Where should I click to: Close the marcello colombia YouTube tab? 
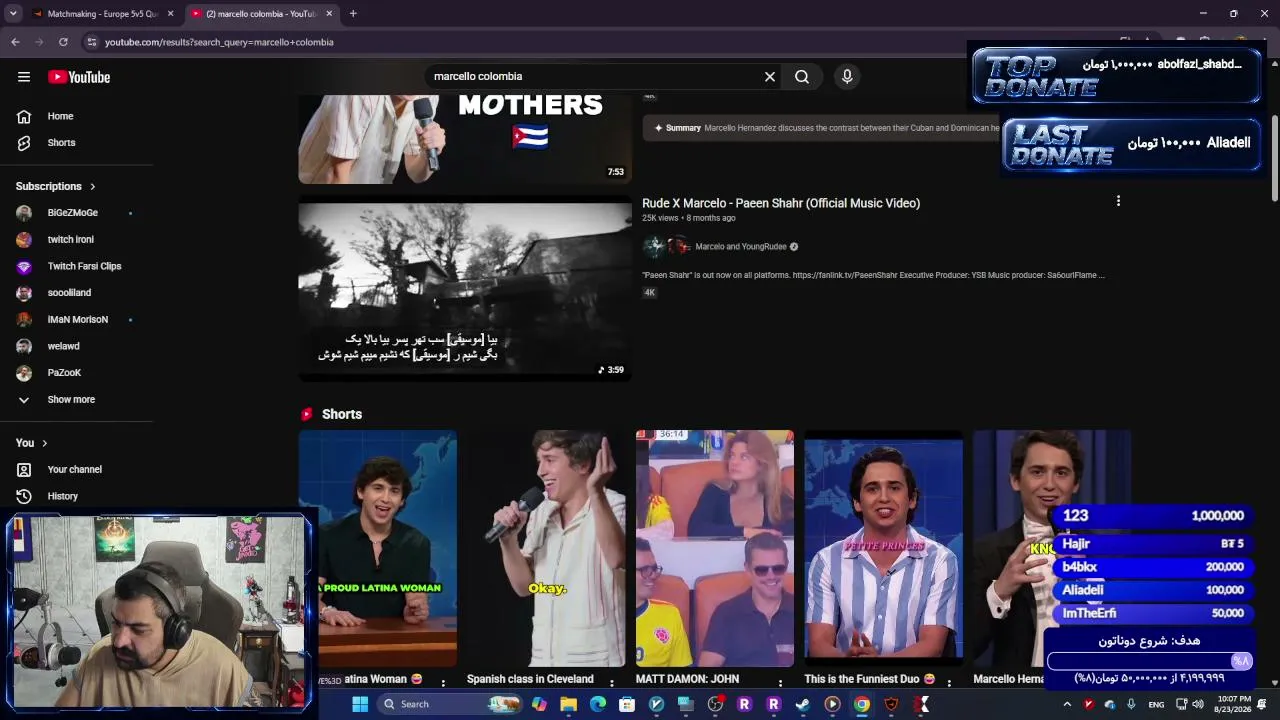[329, 14]
